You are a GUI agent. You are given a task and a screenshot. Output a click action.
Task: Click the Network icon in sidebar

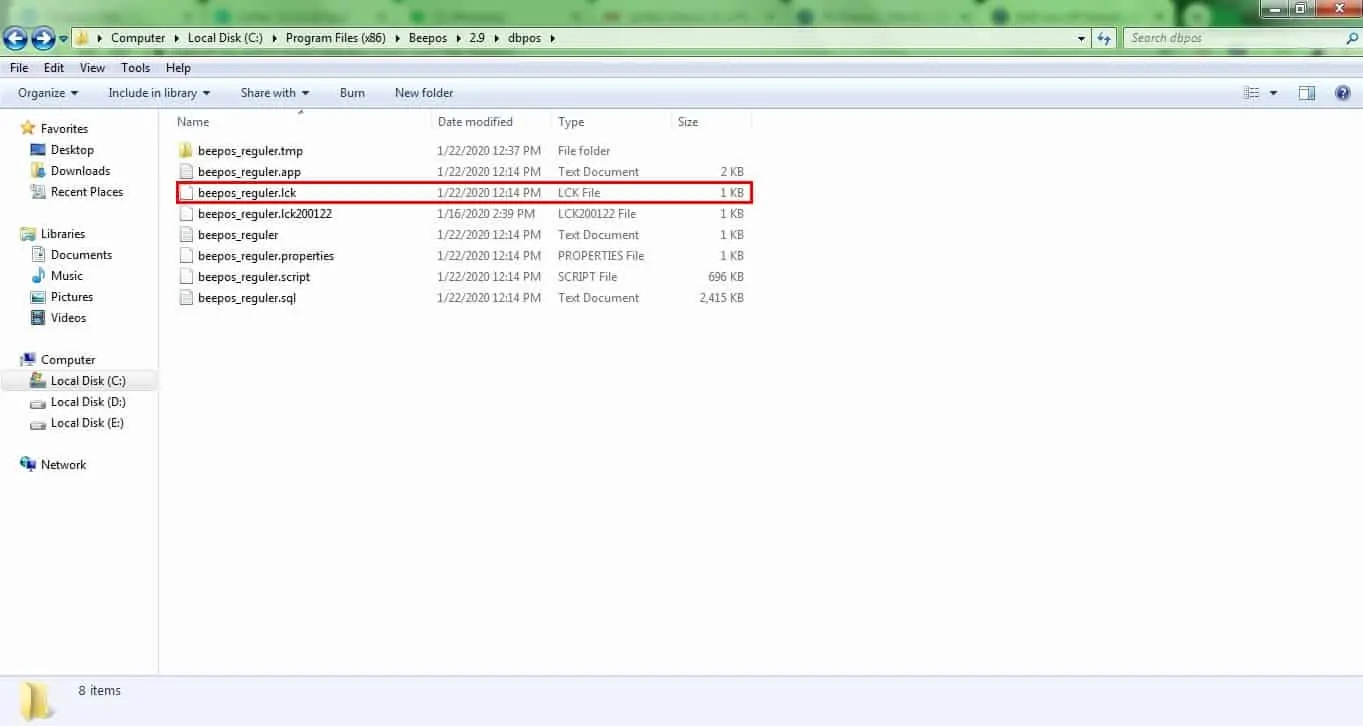[28, 465]
